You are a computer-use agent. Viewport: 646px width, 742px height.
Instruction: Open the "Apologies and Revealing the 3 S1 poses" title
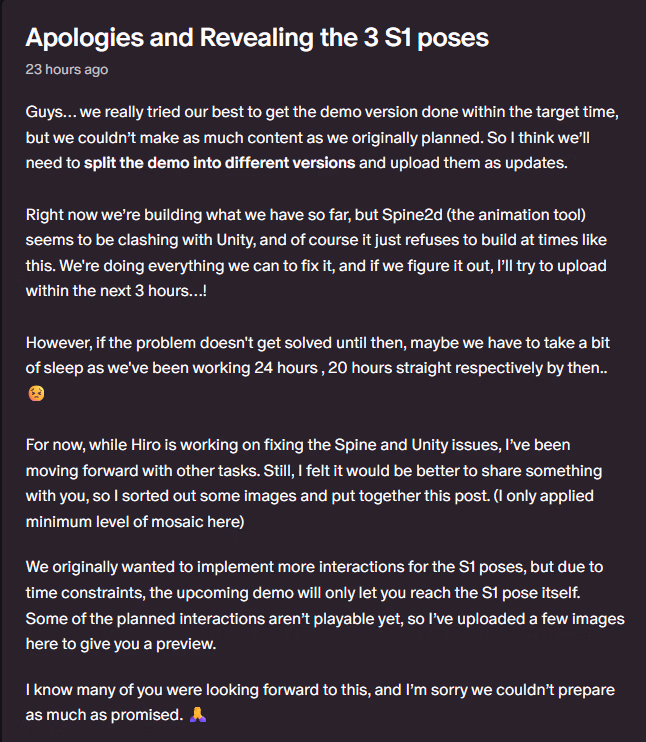[x=256, y=38]
